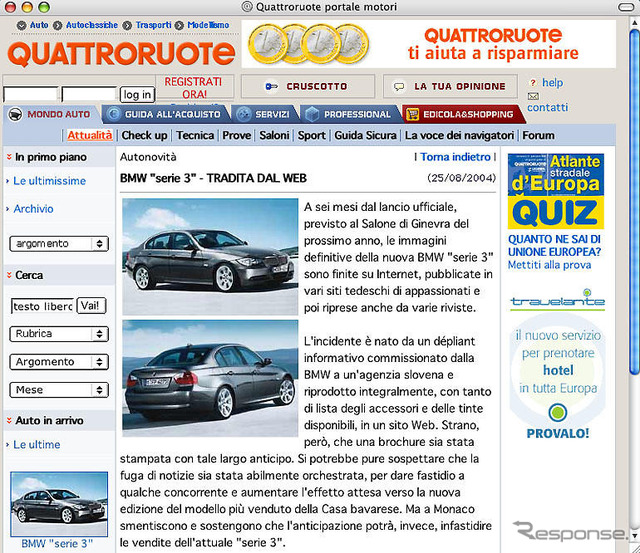Image resolution: width=640 pixels, height=553 pixels.
Task: Click the testo libero search field
Action: (43, 306)
